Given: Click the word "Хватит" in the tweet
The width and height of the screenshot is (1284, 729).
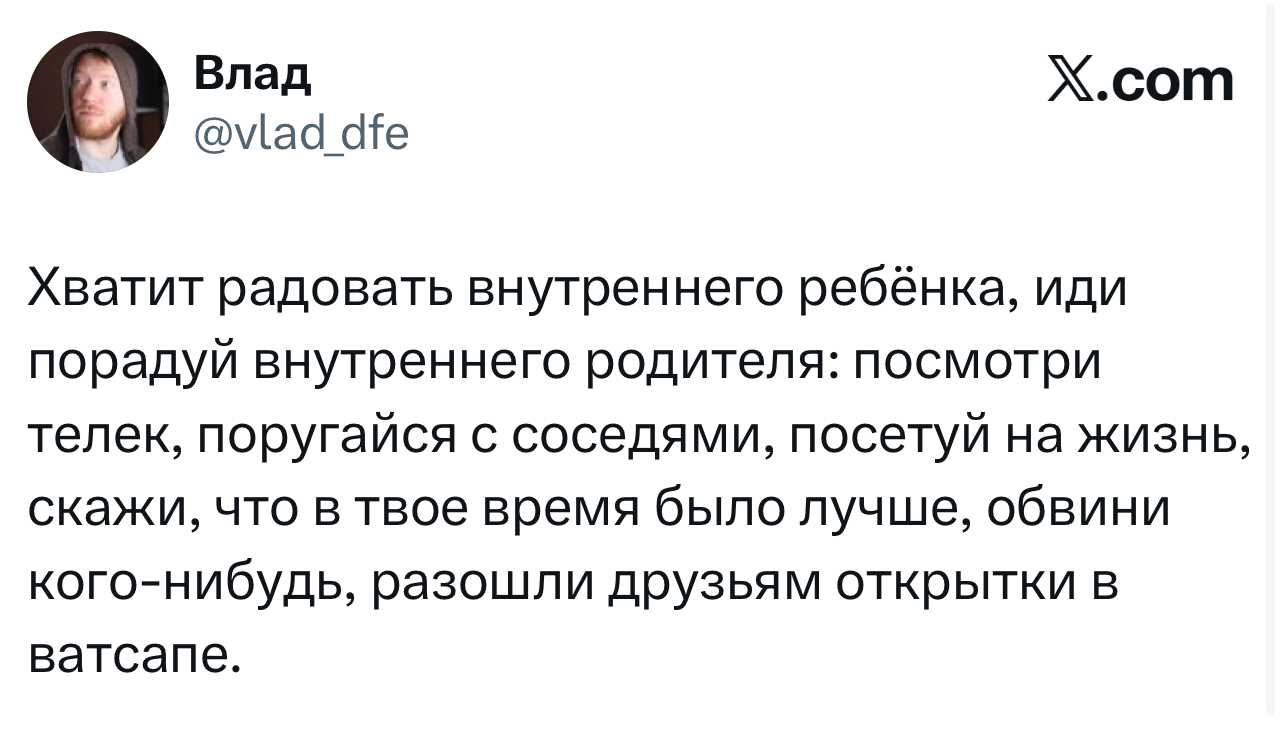Looking at the screenshot, I should [x=113, y=291].
